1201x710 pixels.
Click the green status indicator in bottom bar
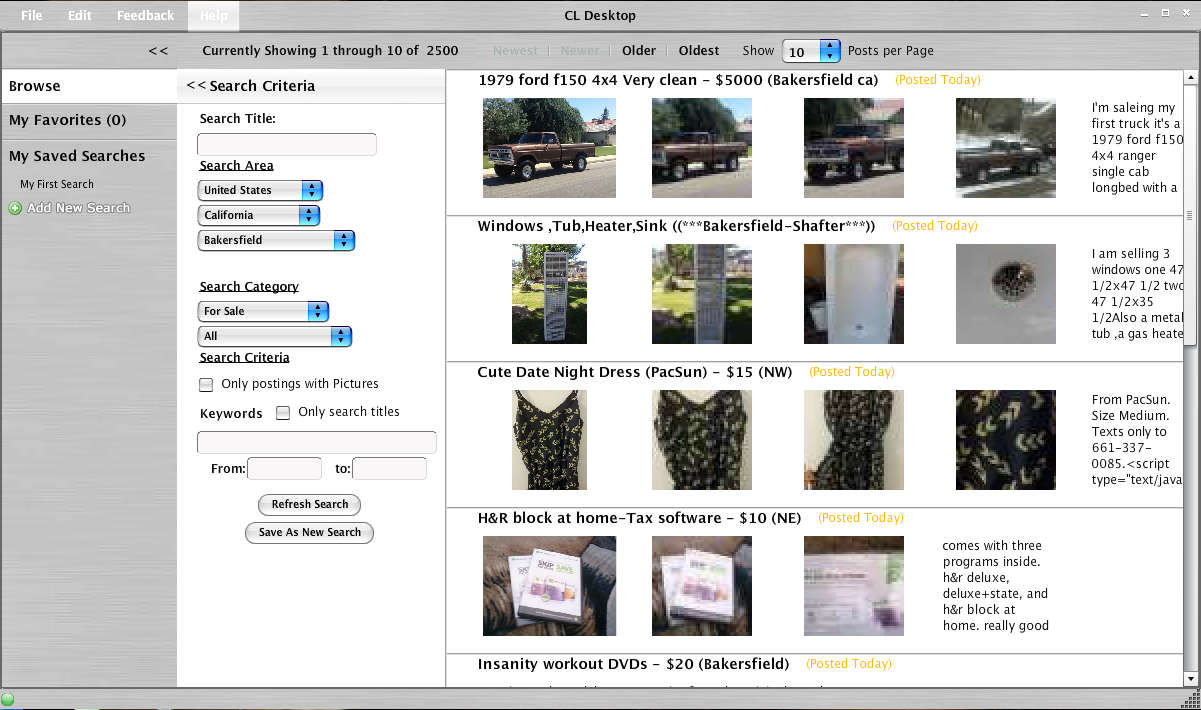(8, 699)
